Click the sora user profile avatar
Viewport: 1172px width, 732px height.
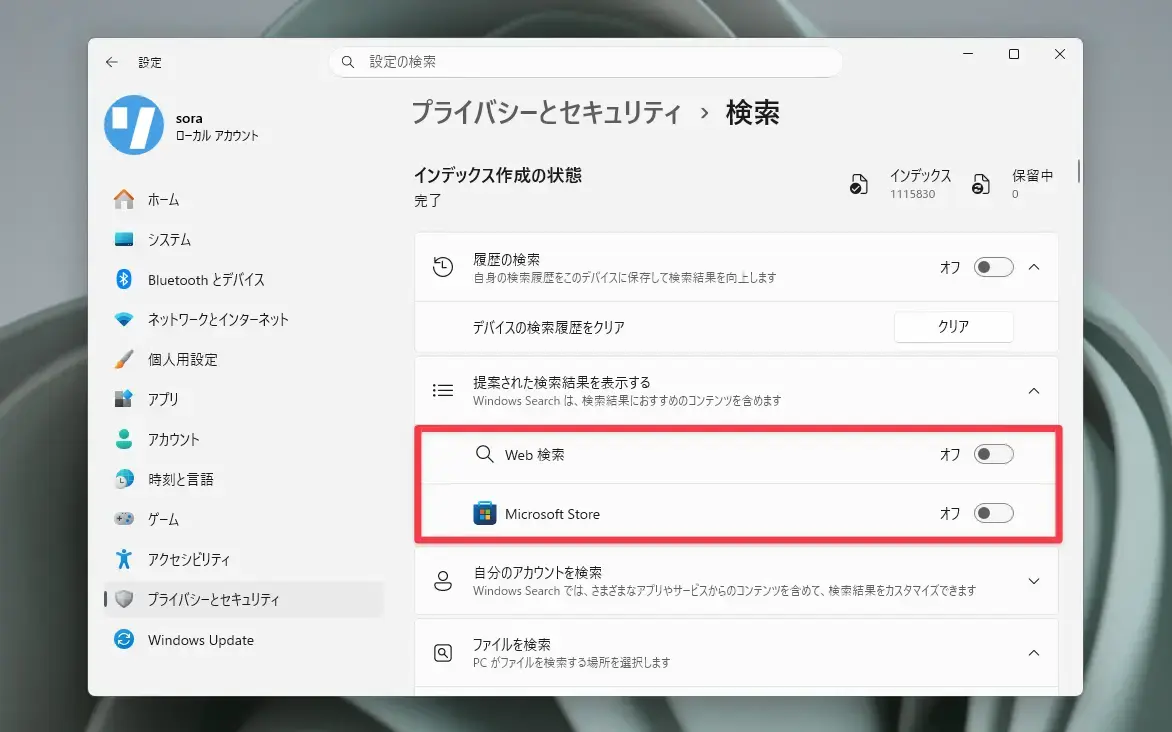tap(134, 125)
